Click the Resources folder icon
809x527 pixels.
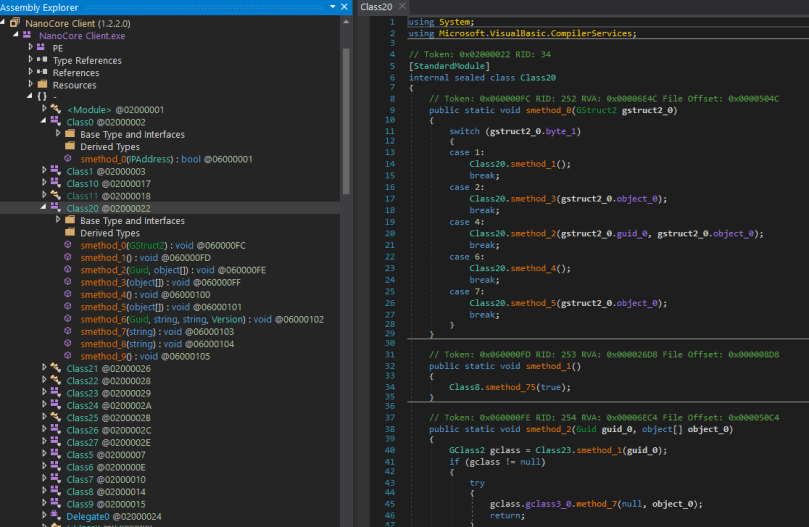[x=41, y=85]
